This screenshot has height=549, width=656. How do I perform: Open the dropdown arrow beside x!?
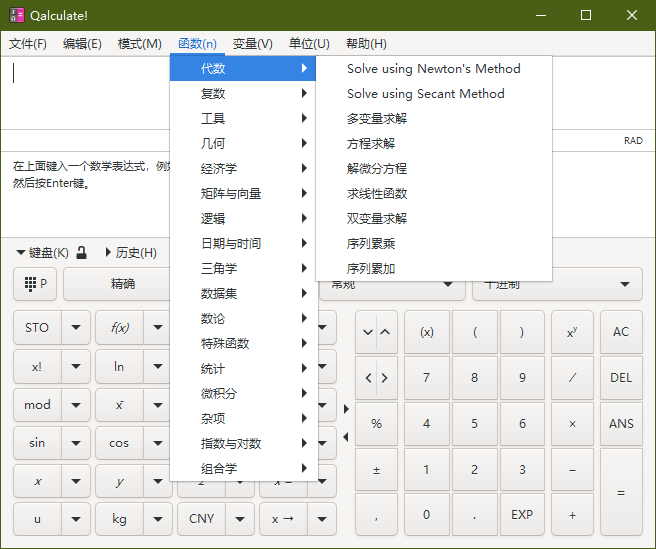[x=76, y=367]
